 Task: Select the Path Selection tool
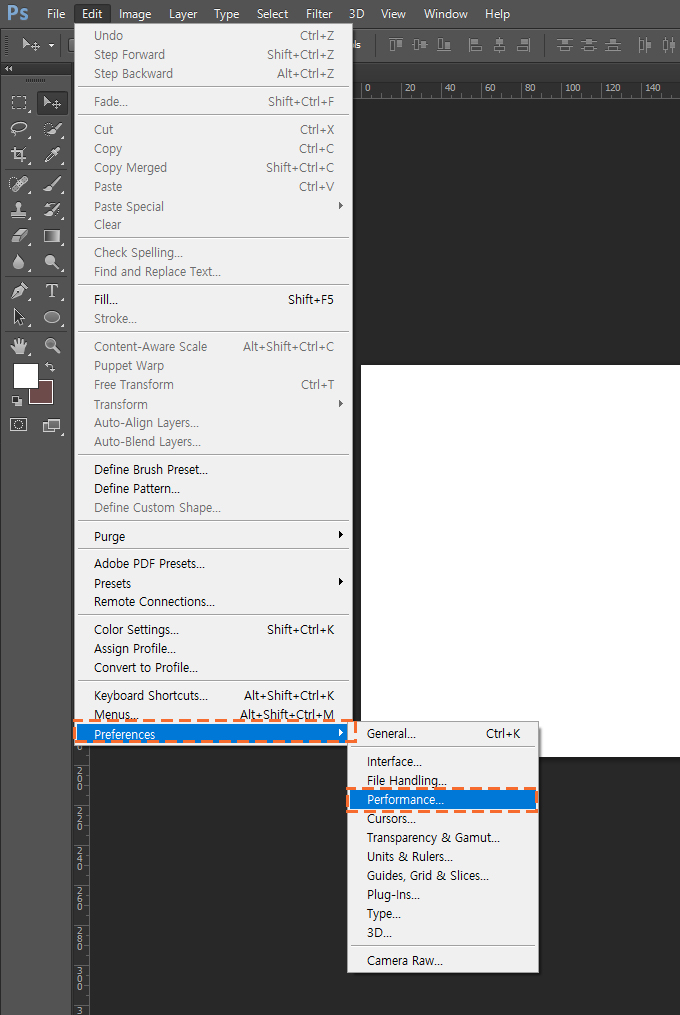click(19, 317)
